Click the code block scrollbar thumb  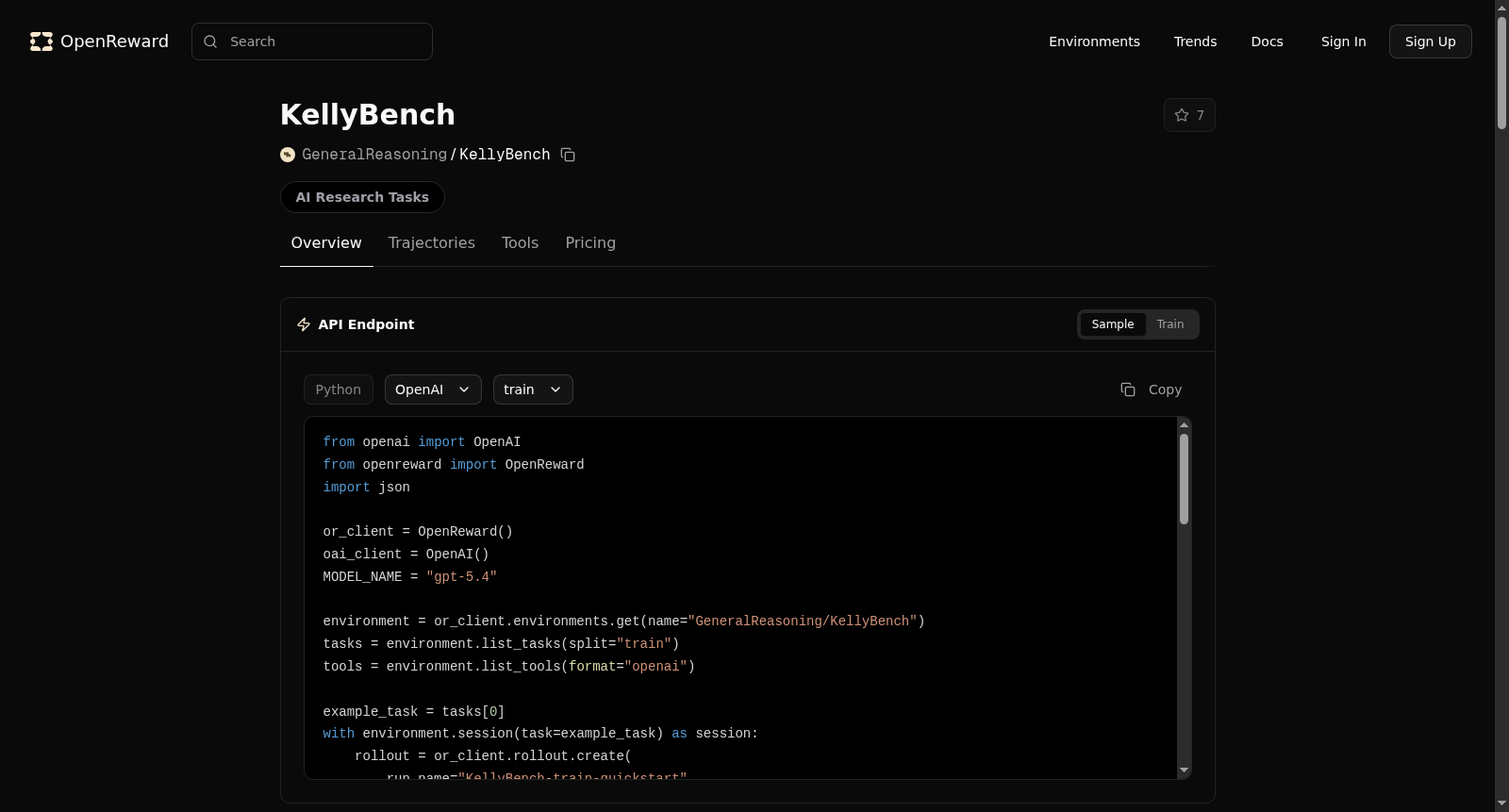tap(1184, 479)
